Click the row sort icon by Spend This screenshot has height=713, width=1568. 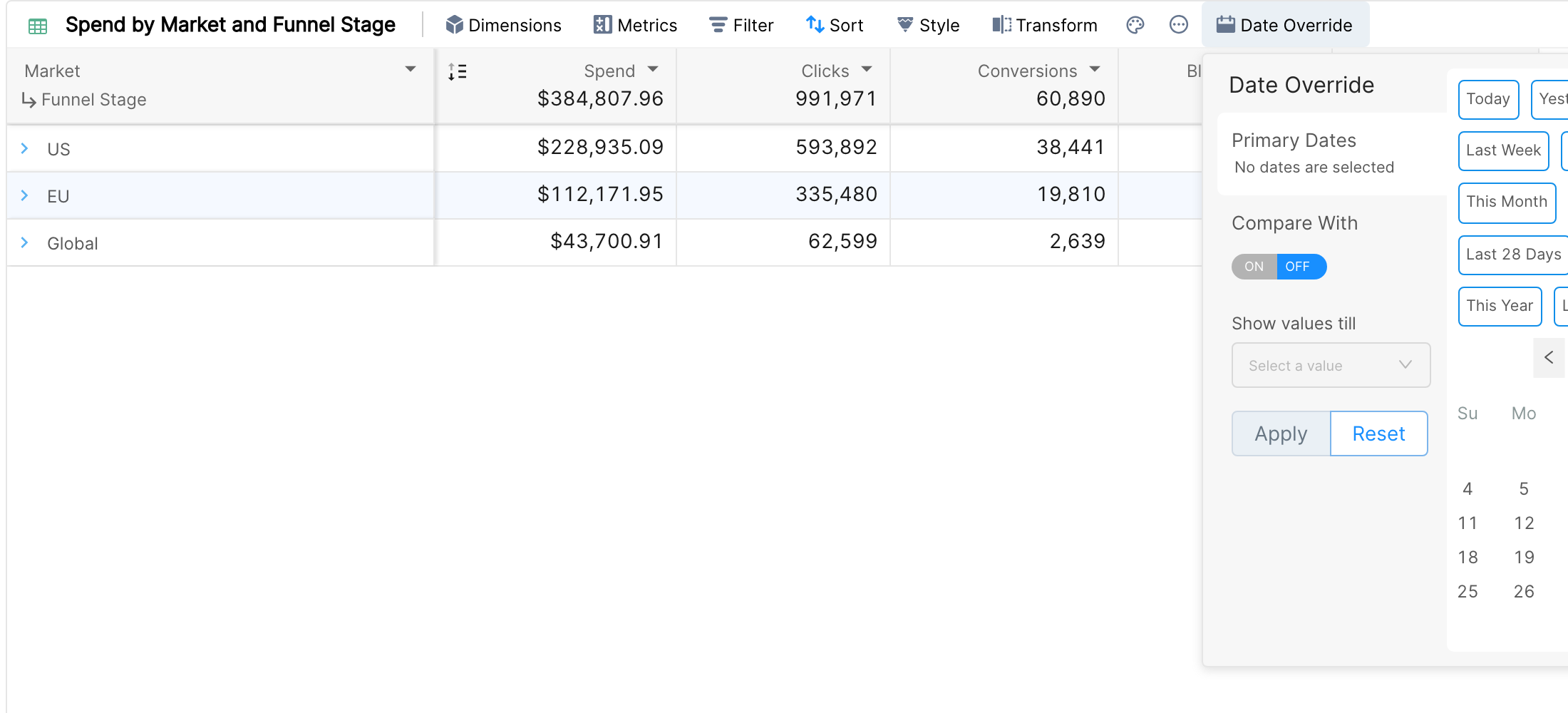tap(458, 71)
